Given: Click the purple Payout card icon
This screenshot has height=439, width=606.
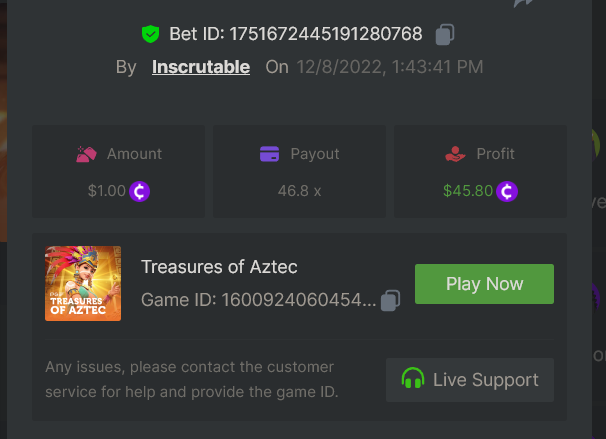Looking at the screenshot, I should 269,154.
